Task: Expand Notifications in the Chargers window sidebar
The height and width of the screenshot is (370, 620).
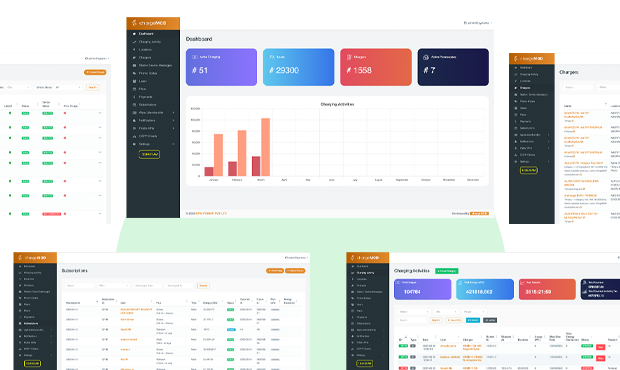Action: [548, 142]
